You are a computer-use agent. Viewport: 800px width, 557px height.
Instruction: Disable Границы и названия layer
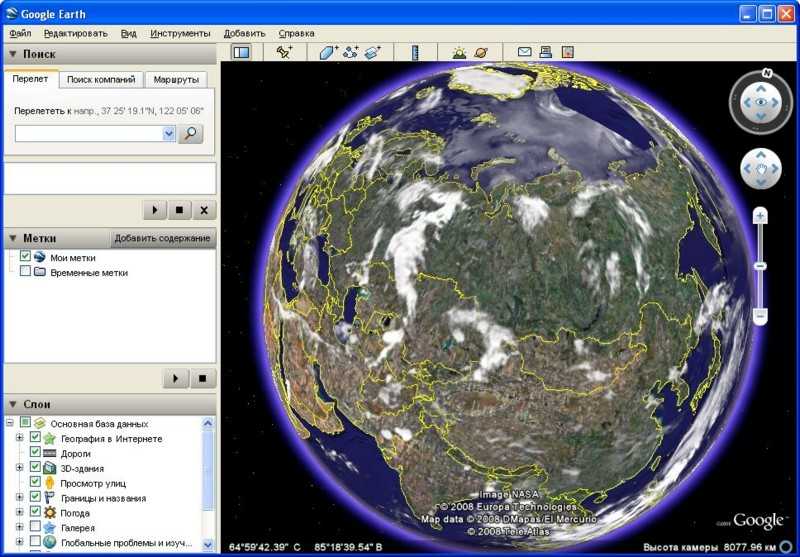(x=35, y=496)
